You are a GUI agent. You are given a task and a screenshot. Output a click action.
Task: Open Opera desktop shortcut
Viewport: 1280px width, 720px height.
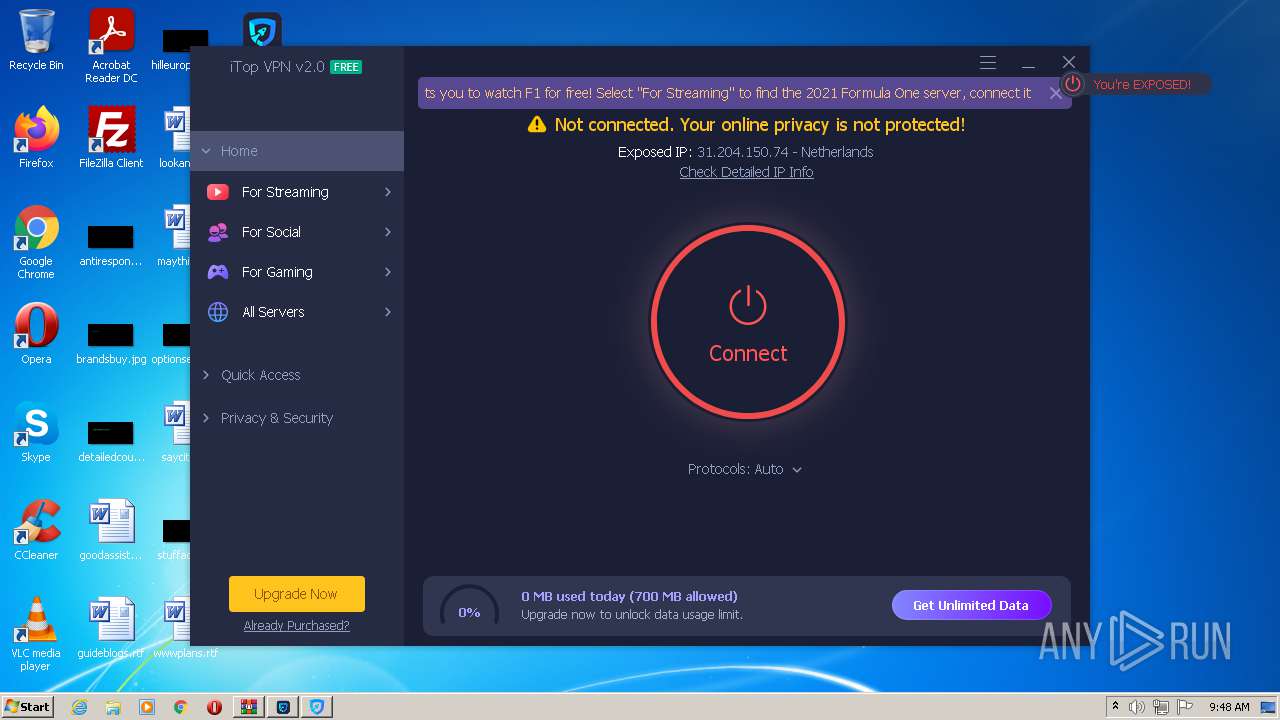(x=36, y=333)
